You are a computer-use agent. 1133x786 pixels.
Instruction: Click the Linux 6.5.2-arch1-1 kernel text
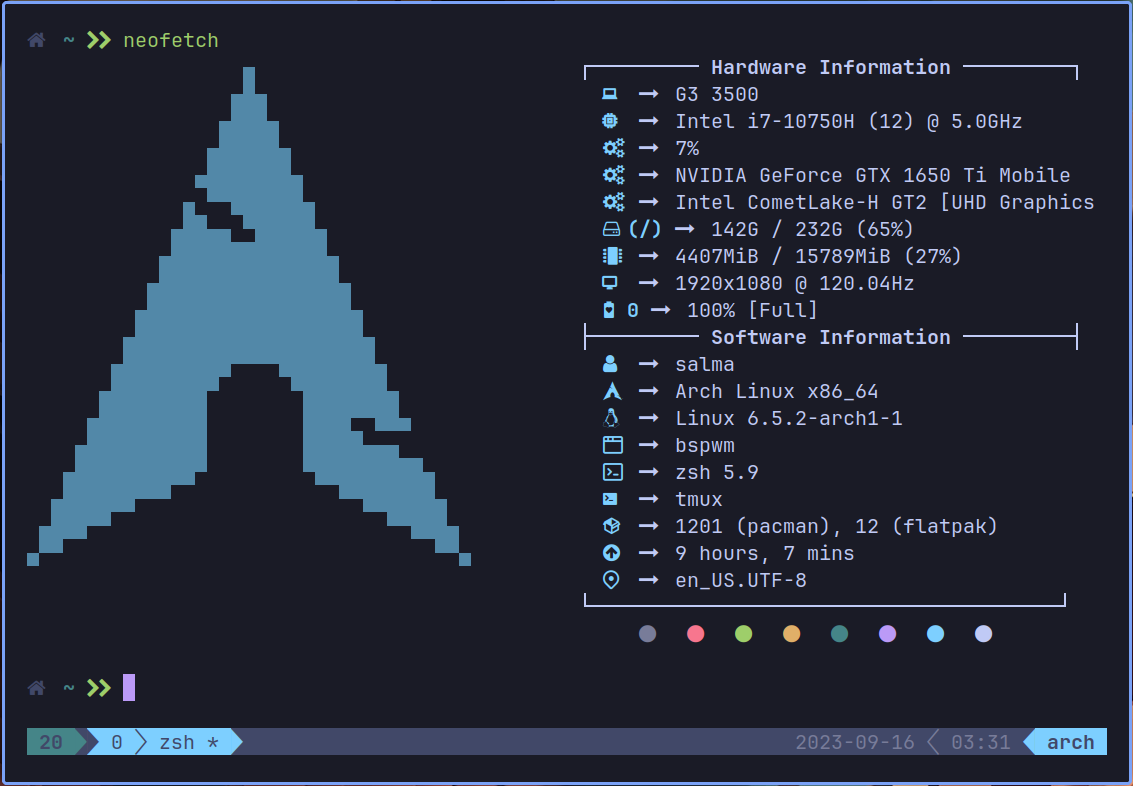[x=788, y=418]
